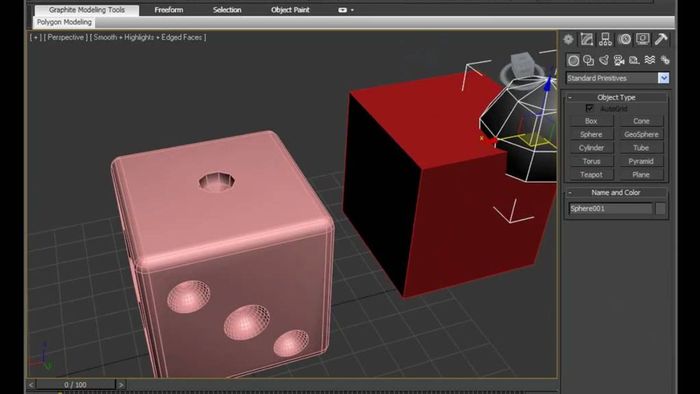Click the GeoSphere primitive button

pos(641,135)
